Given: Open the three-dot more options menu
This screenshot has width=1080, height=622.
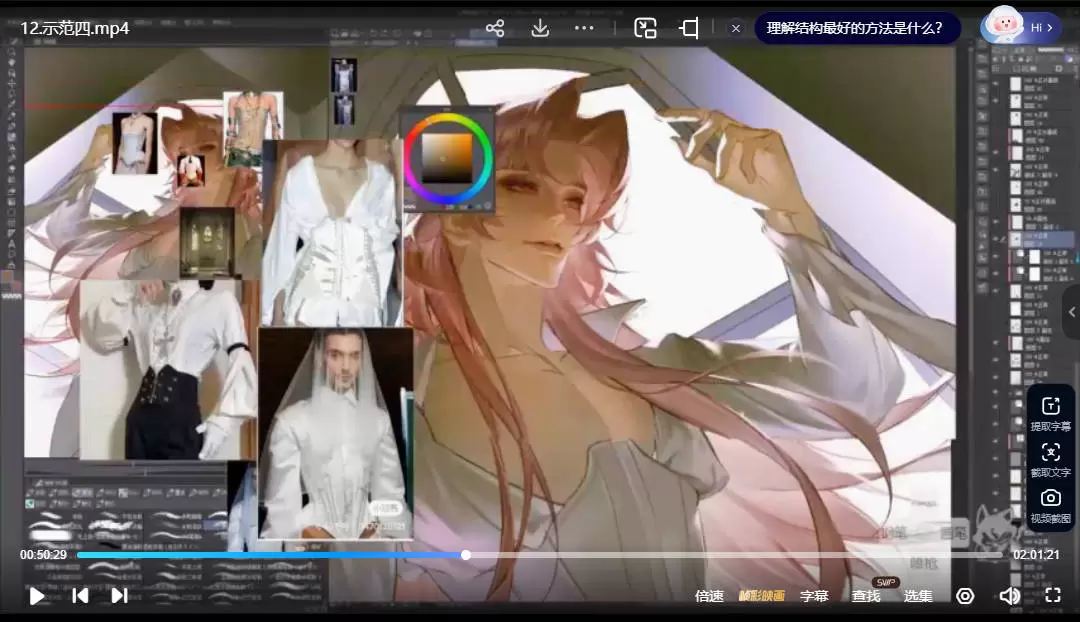Looking at the screenshot, I should (x=585, y=28).
